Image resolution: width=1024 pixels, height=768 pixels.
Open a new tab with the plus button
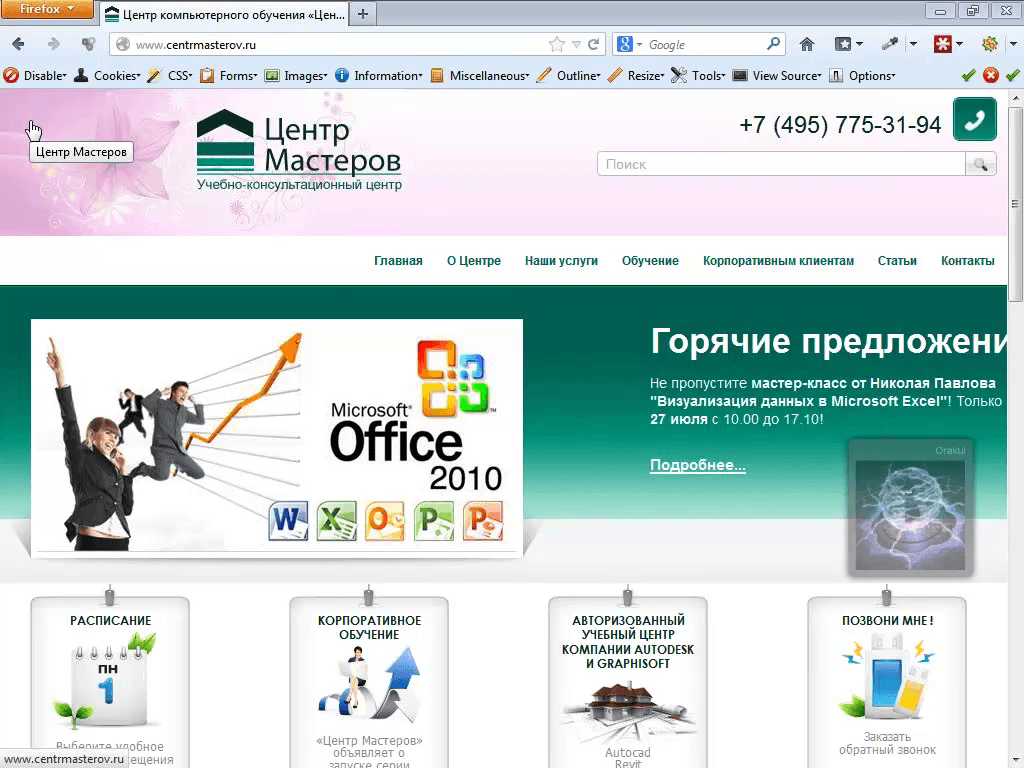[x=363, y=14]
